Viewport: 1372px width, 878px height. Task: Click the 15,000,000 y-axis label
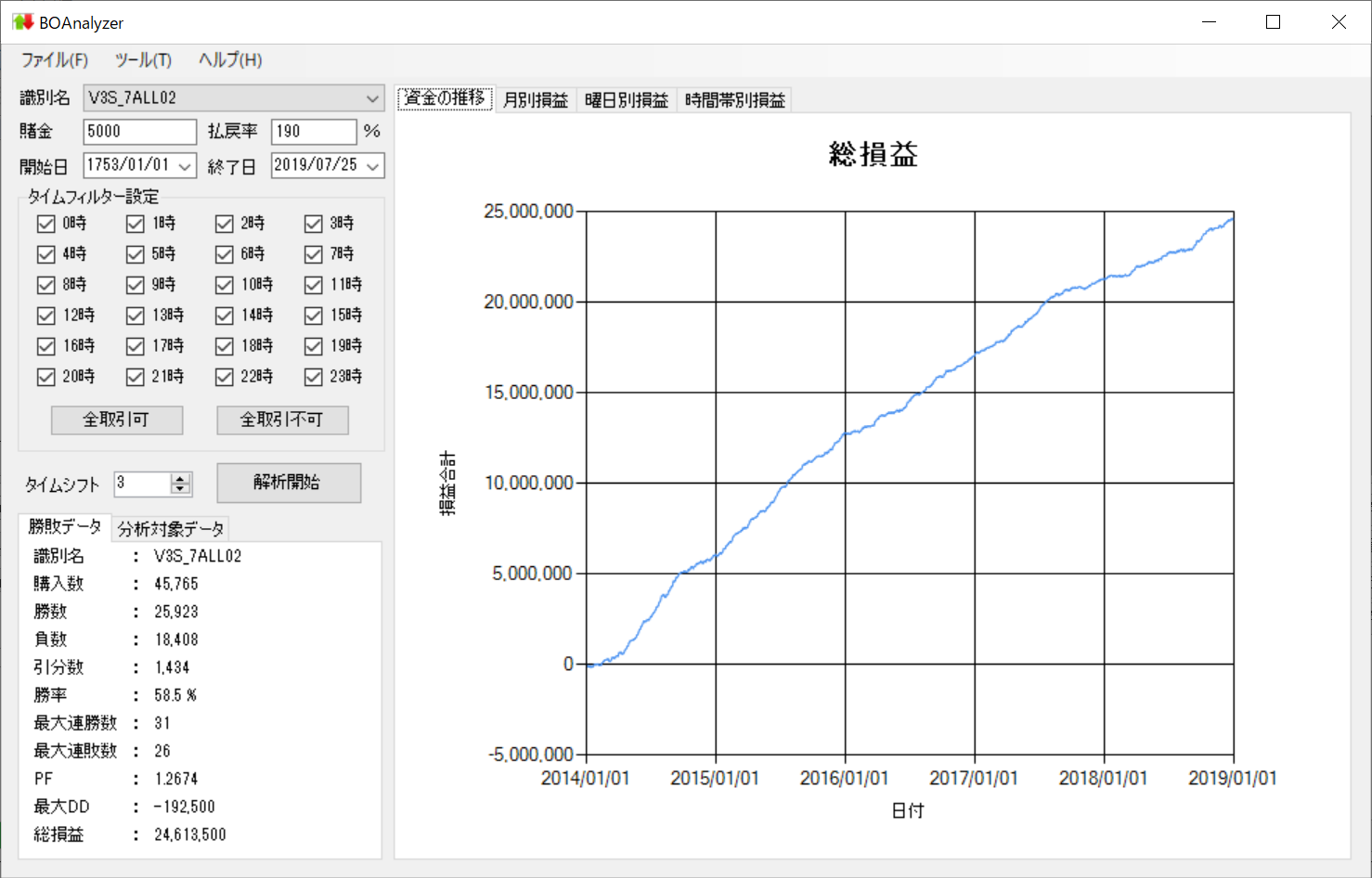[x=529, y=393]
